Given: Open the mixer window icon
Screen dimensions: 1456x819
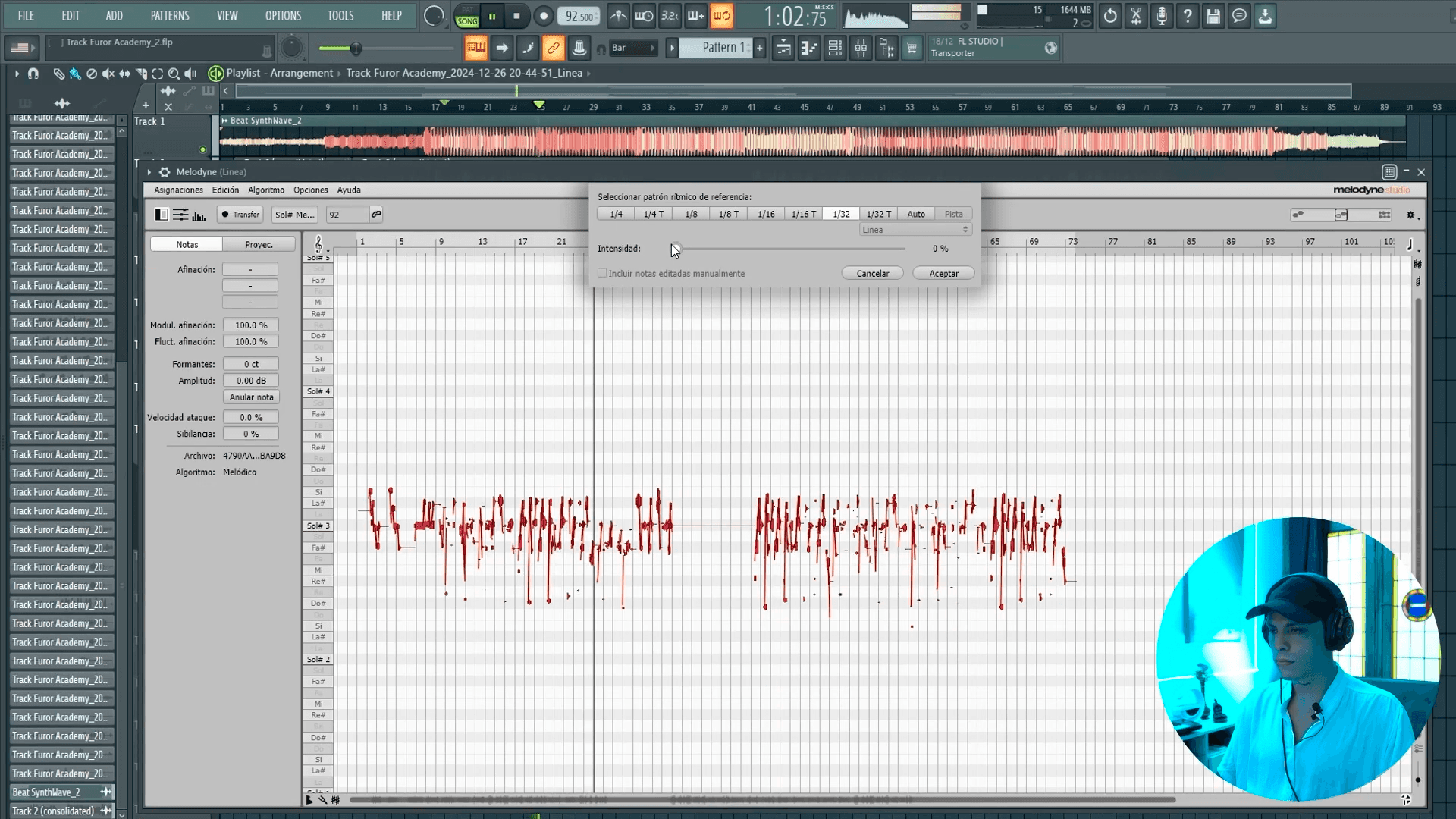Looking at the screenshot, I should [861, 49].
